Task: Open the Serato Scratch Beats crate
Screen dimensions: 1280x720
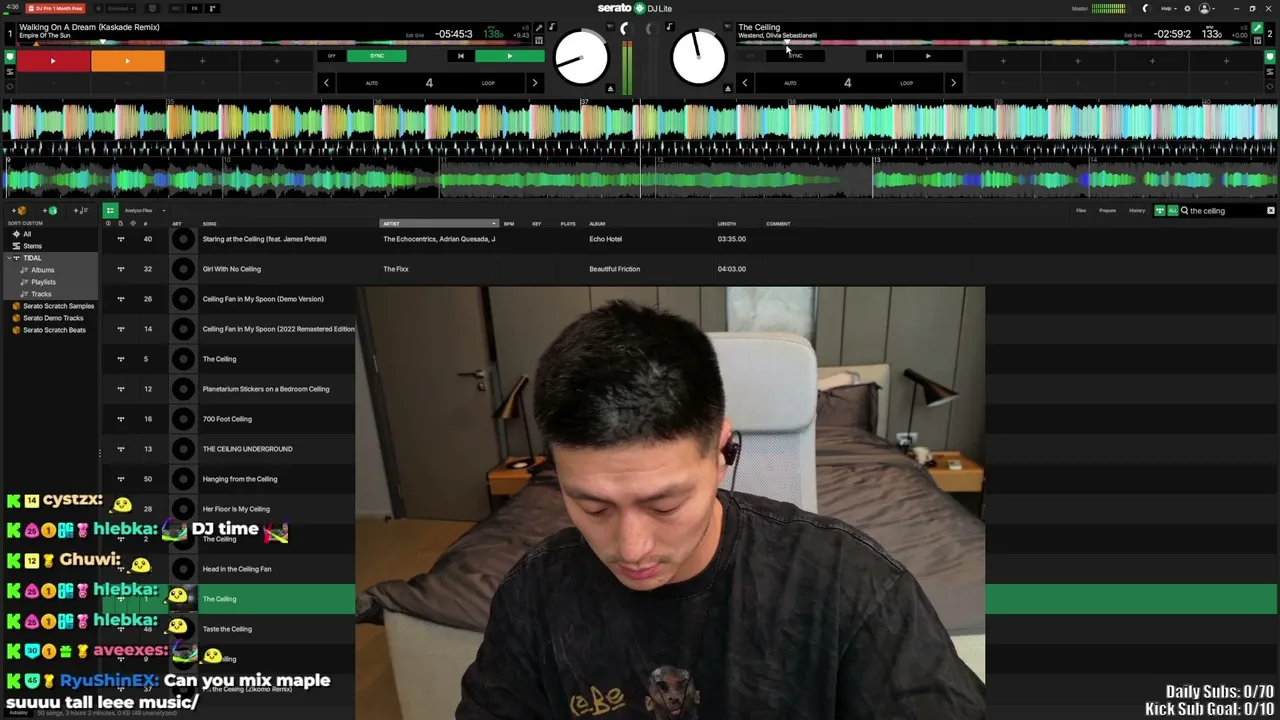Action: tap(54, 330)
